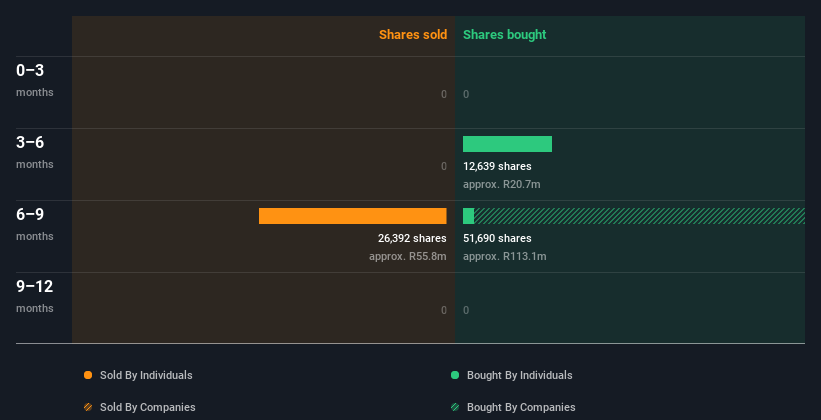
Task: Click the orange Sold By Individuals legend dot
Action: click(x=88, y=375)
